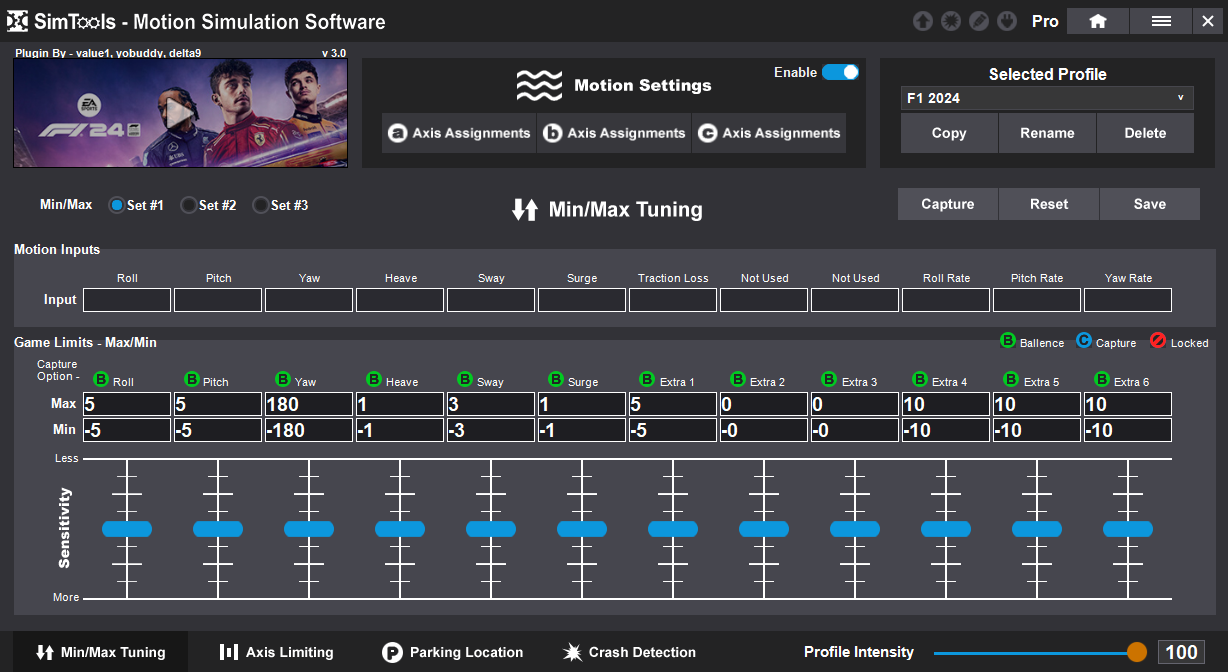Toggle the Motion Settings Enable switch

[840, 72]
